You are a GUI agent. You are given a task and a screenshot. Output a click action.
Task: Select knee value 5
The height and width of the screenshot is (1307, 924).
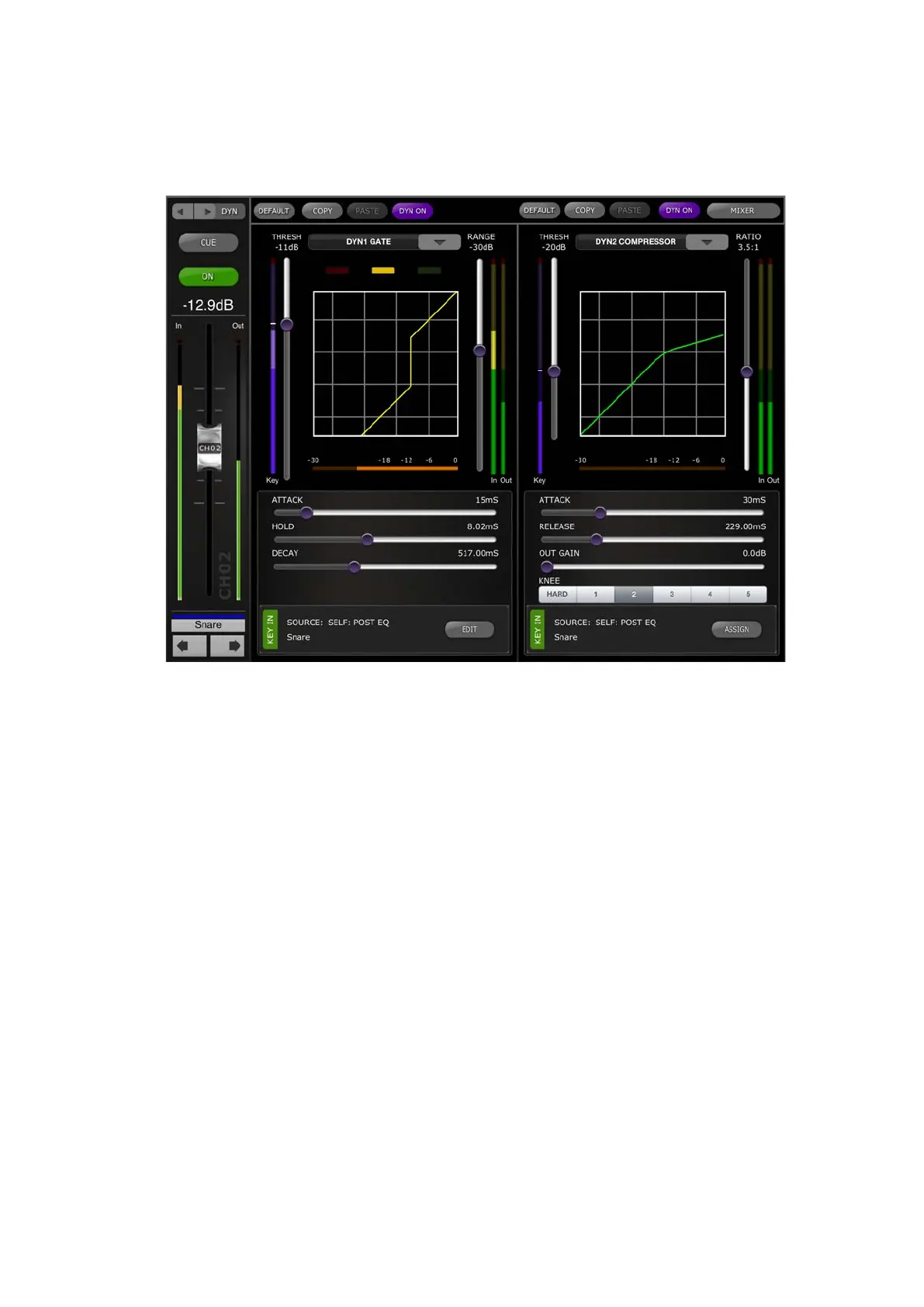(x=748, y=595)
